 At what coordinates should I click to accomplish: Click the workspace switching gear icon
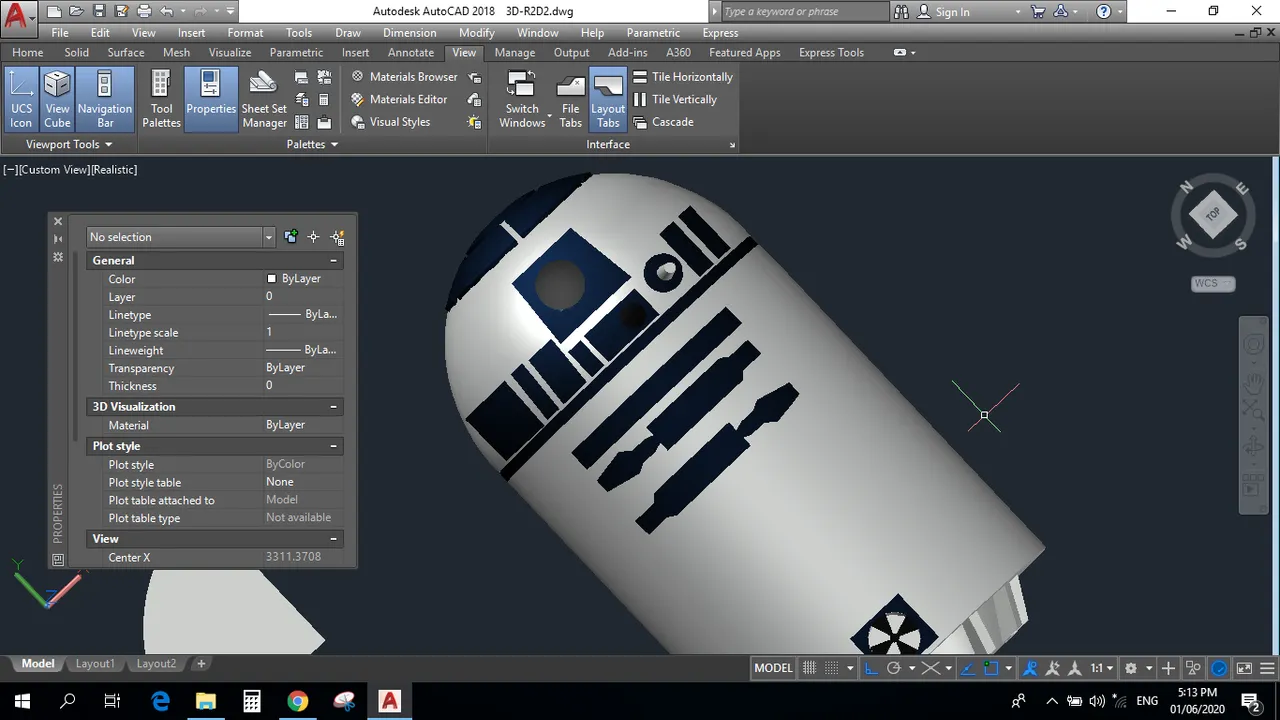click(x=1131, y=668)
